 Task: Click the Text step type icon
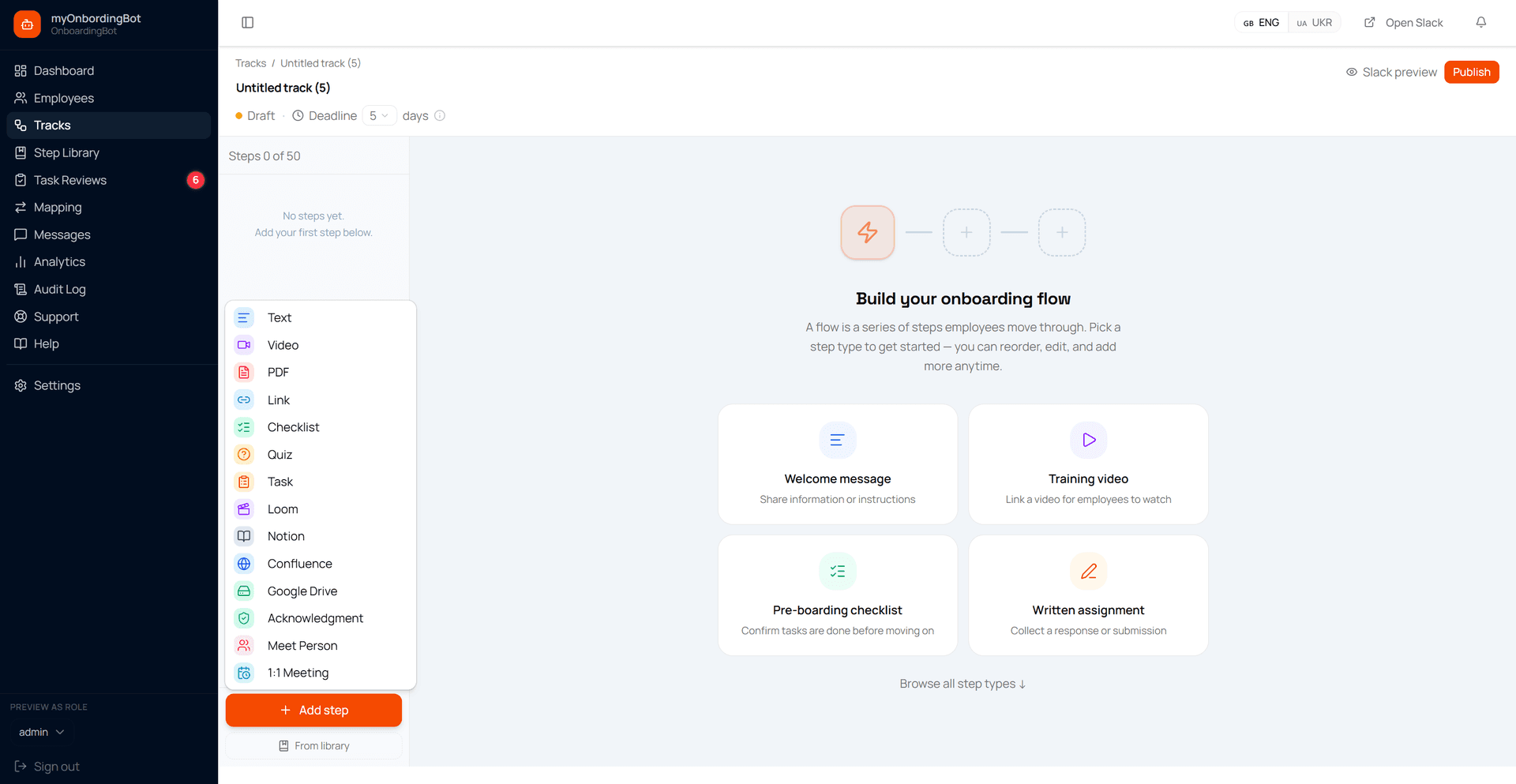click(x=244, y=317)
